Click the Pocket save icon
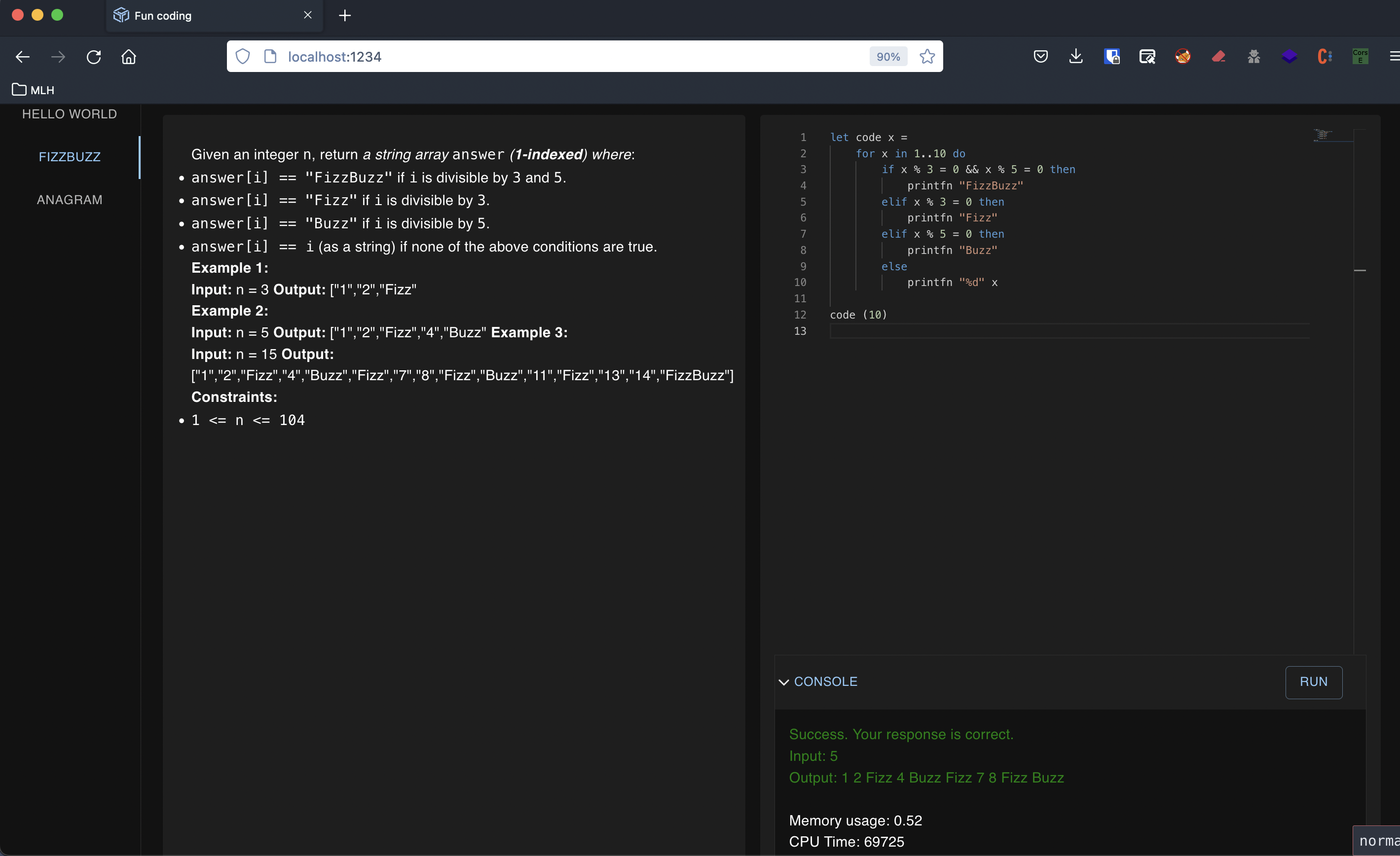 pyautogui.click(x=1040, y=56)
